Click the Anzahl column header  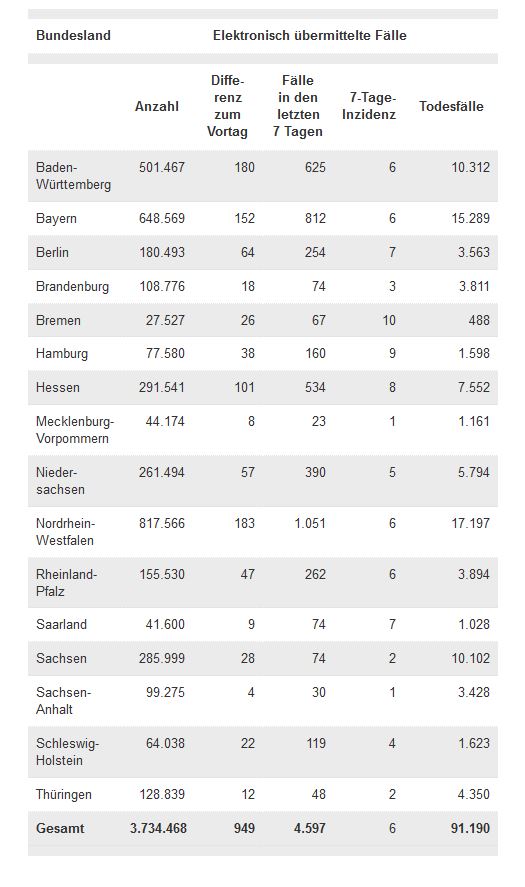157,106
